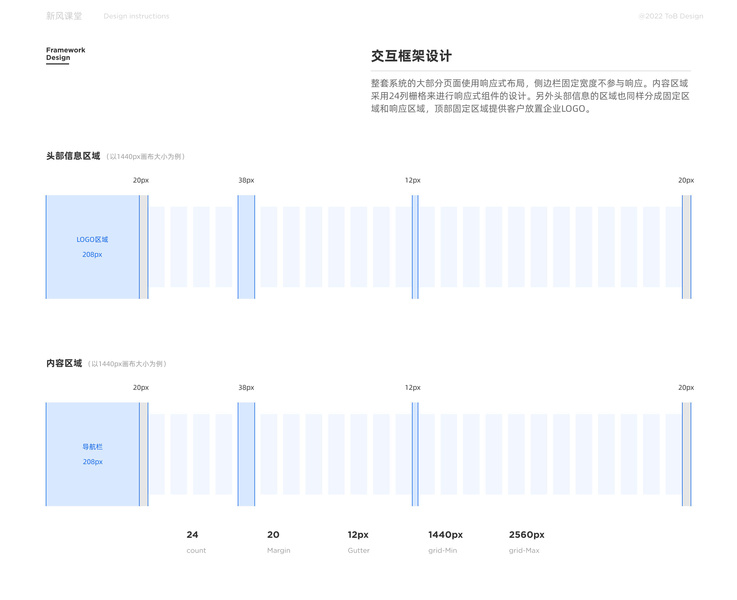The height and width of the screenshot is (600, 737).
Task: Click the "Margin" caption
Action: [279, 550]
